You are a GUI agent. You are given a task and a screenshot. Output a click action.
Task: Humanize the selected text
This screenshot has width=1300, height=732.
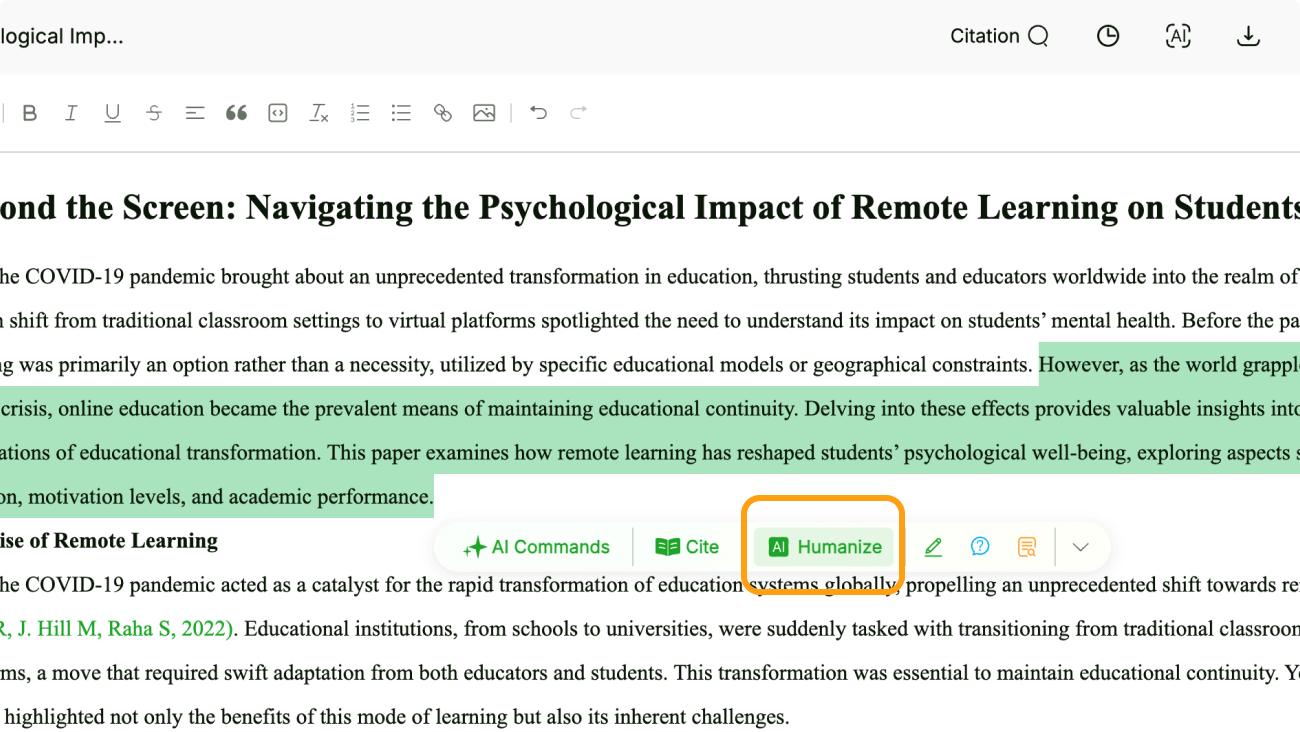click(x=824, y=547)
